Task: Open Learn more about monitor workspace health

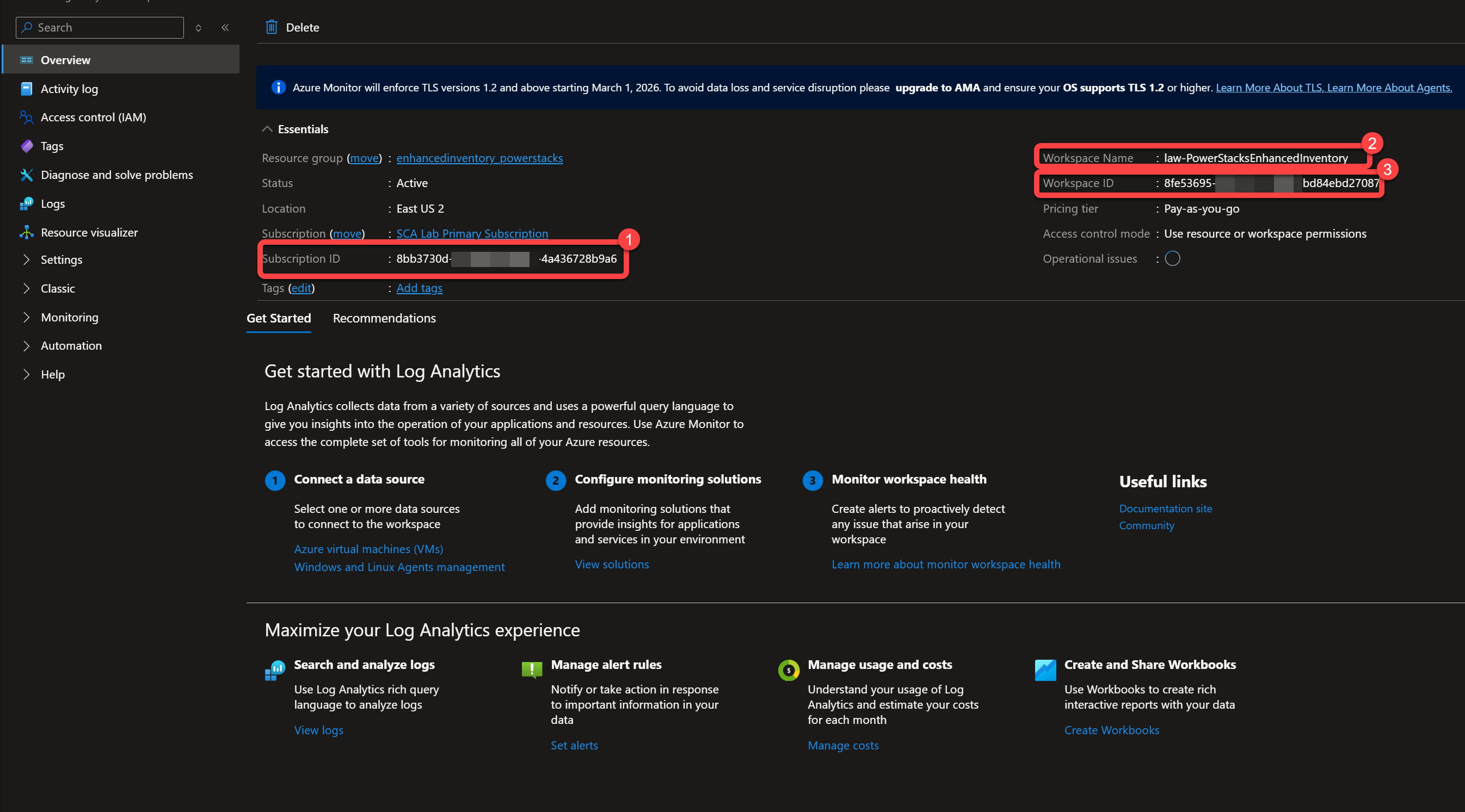Action: click(946, 564)
